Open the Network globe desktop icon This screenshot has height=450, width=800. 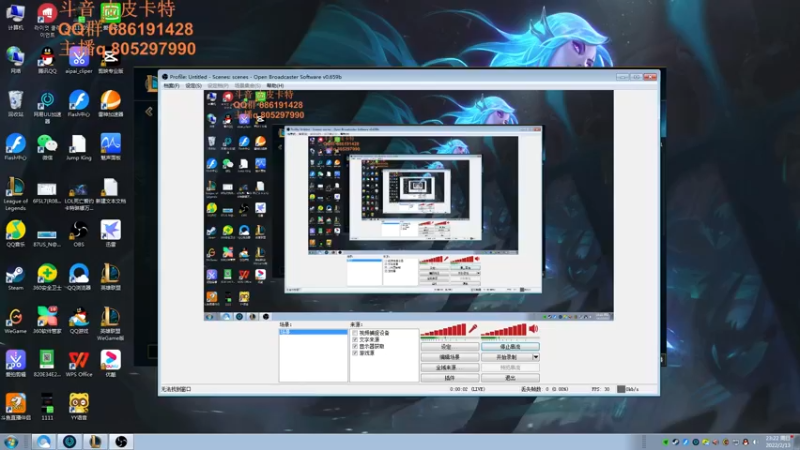tap(15, 60)
